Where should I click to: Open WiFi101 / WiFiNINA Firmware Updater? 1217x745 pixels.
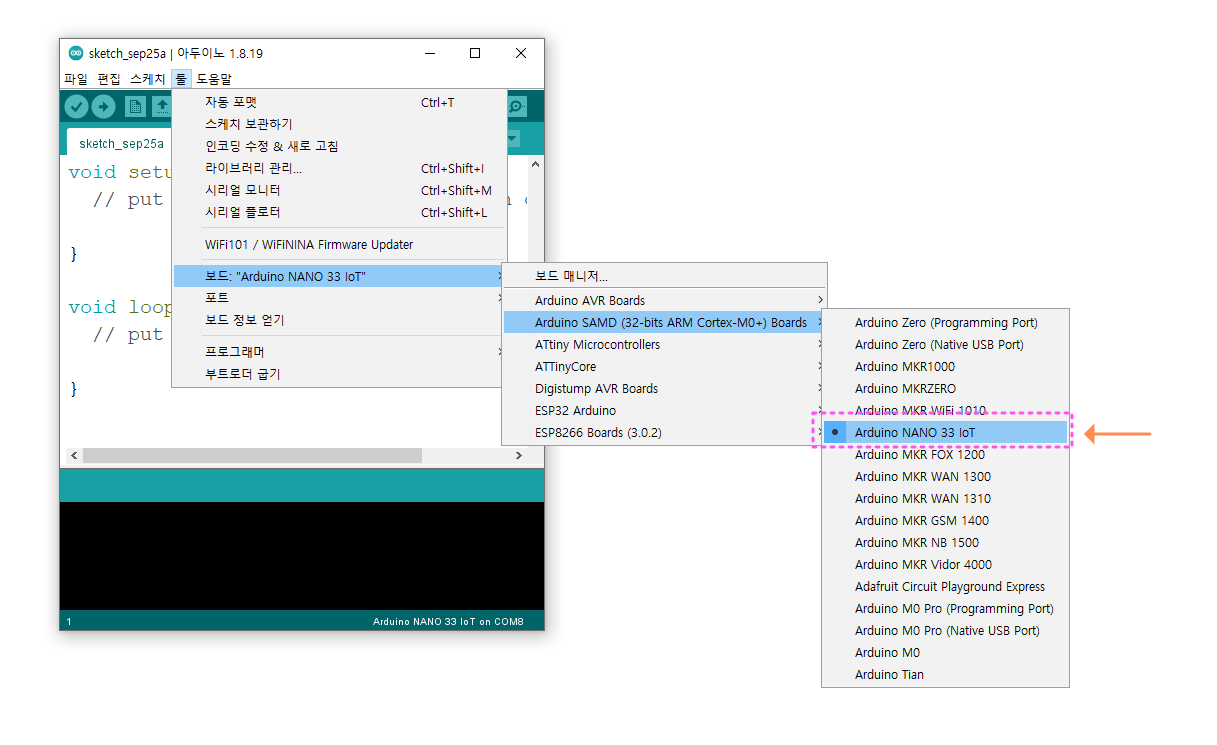pos(340,244)
